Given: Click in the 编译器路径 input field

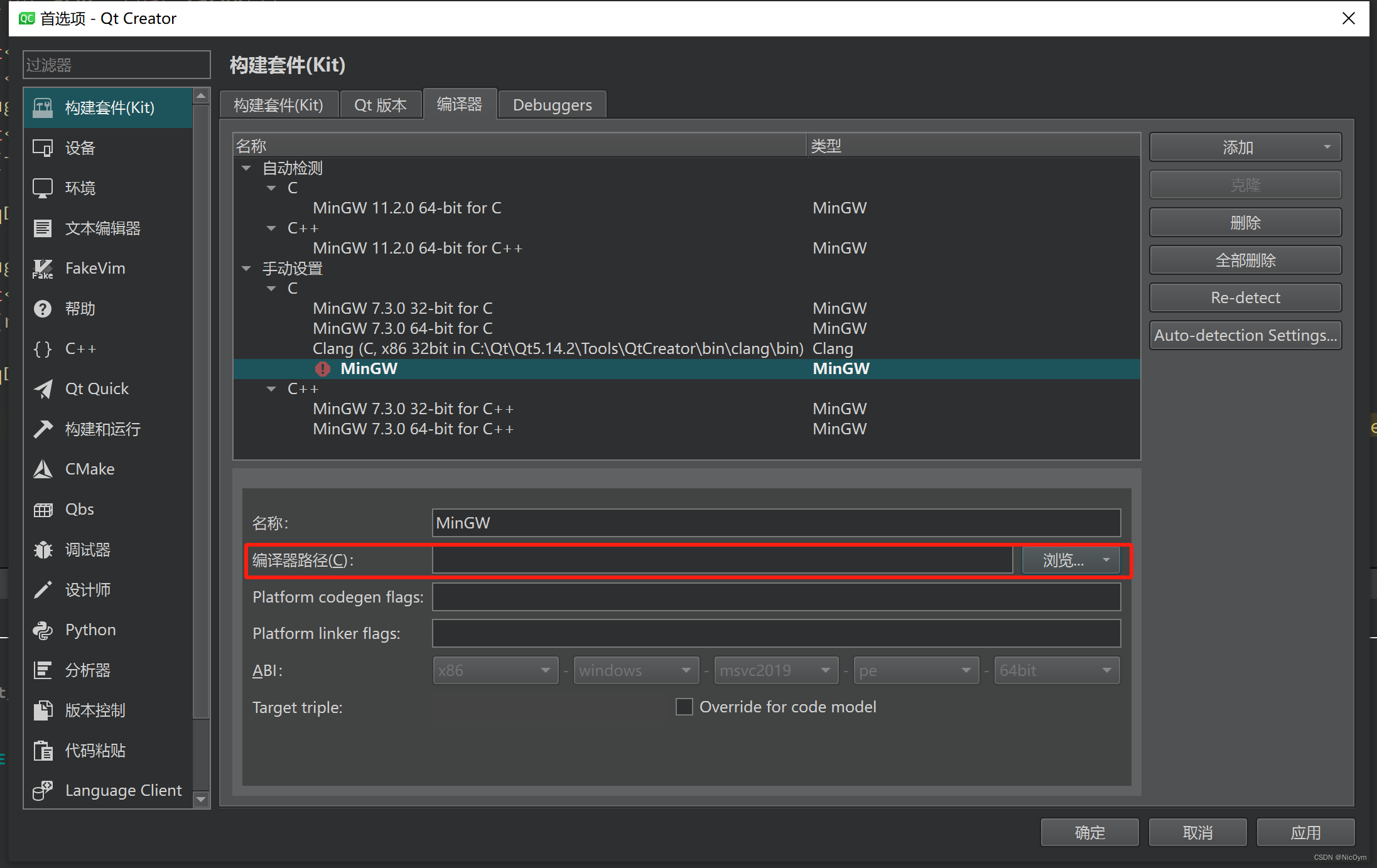Looking at the screenshot, I should [722, 560].
